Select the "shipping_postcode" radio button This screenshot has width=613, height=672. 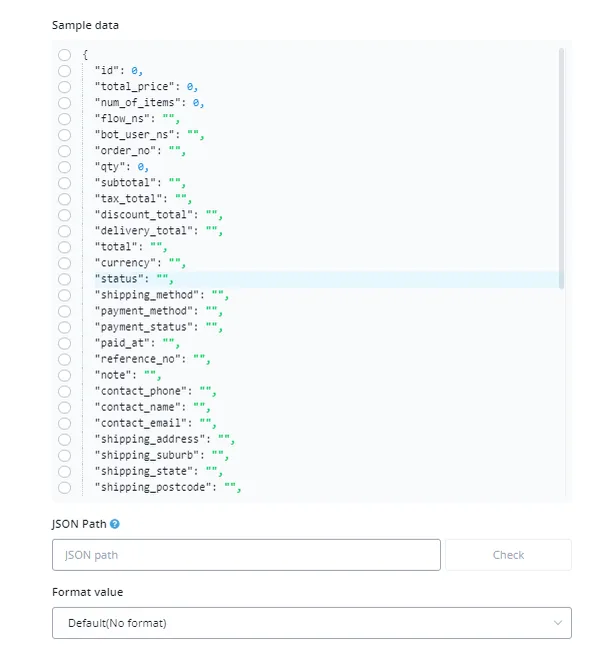pyautogui.click(x=64, y=488)
